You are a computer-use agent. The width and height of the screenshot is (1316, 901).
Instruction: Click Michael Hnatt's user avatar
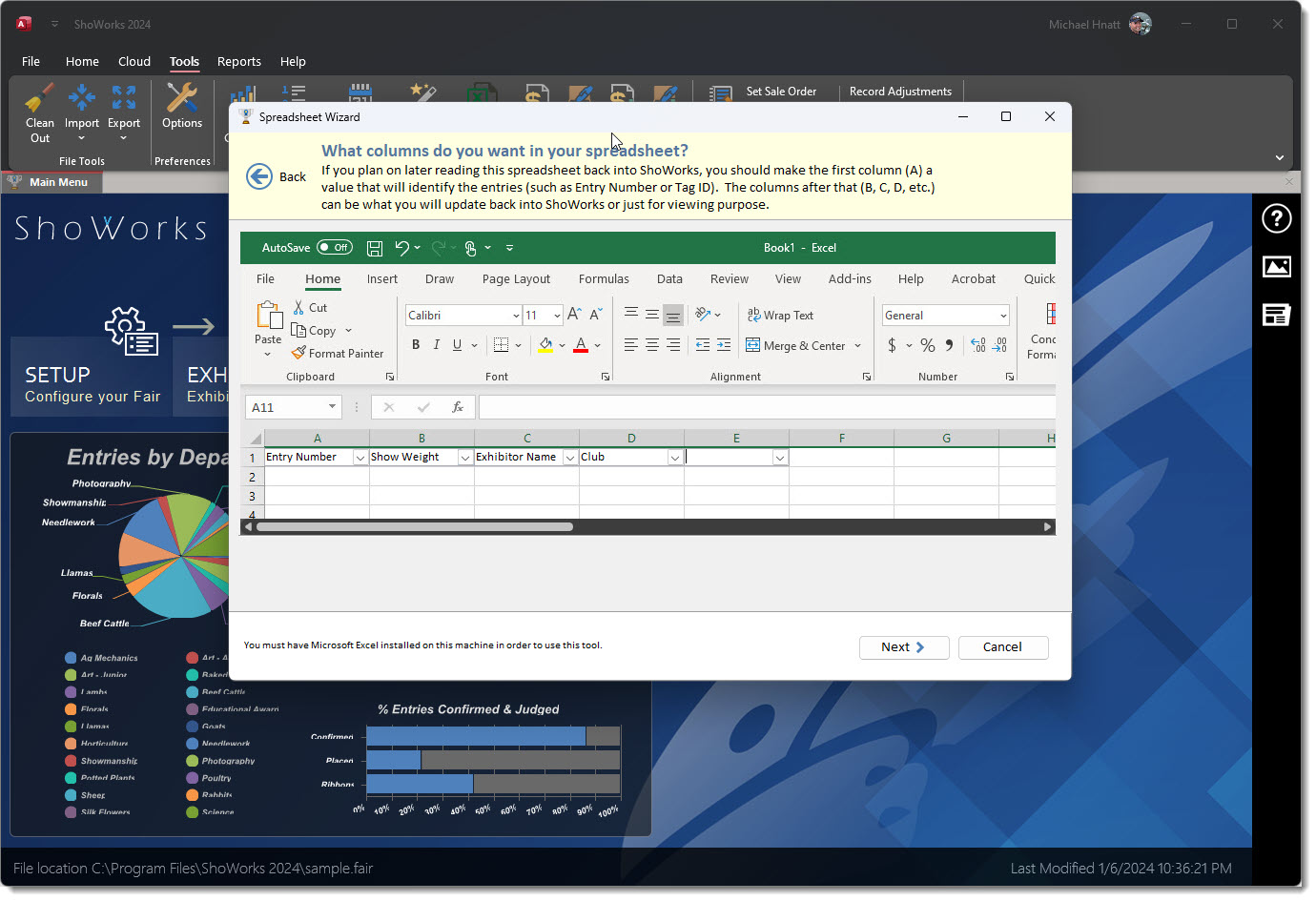coord(1140,24)
